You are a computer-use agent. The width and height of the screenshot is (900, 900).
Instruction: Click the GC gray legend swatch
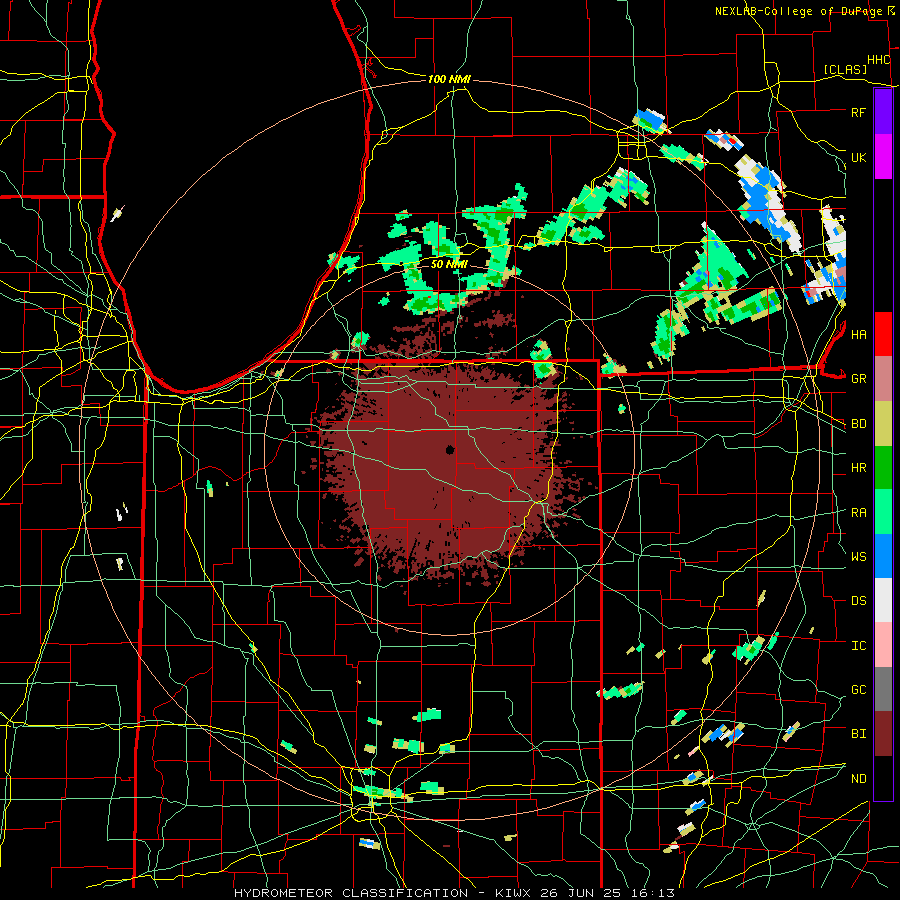[x=883, y=689]
